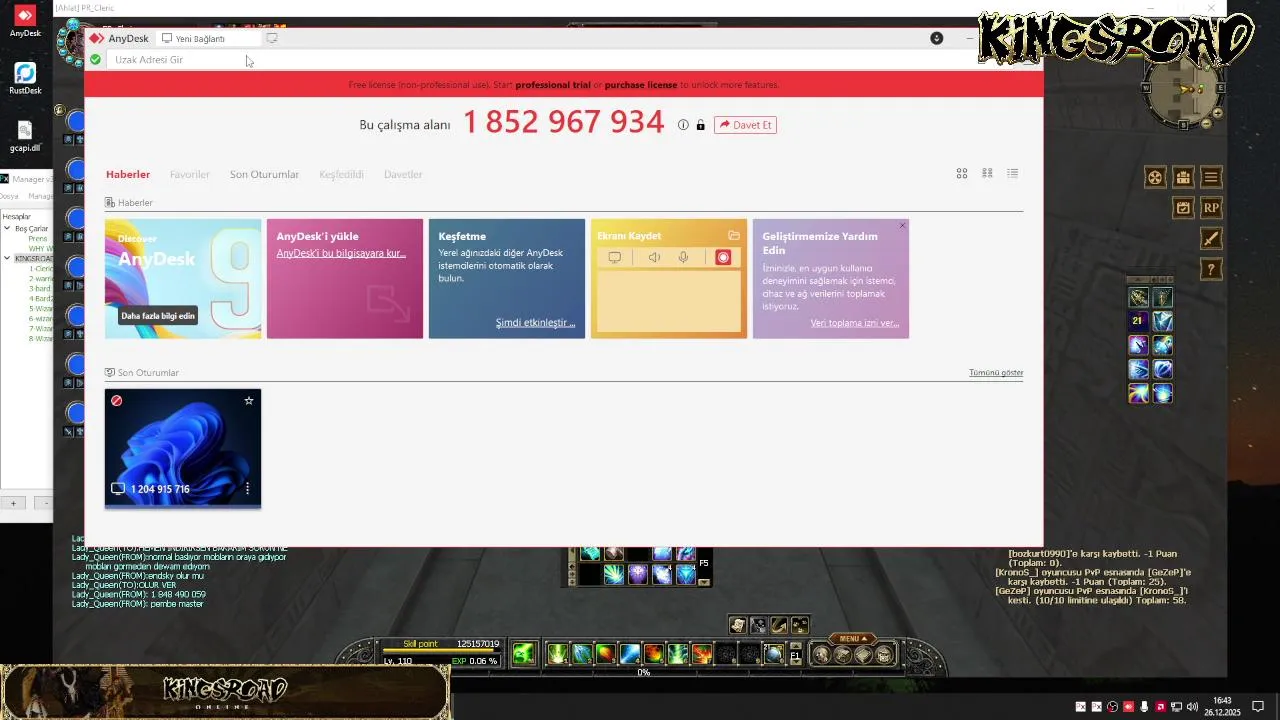The image size is (1280, 720).
Task: Open the AnyDesk download arrow menu
Action: tap(936, 38)
